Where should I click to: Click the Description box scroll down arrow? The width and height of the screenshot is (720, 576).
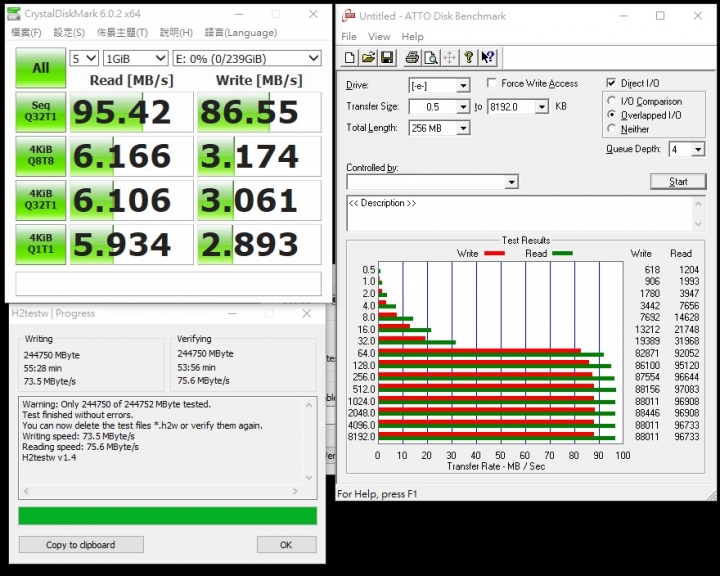click(698, 224)
